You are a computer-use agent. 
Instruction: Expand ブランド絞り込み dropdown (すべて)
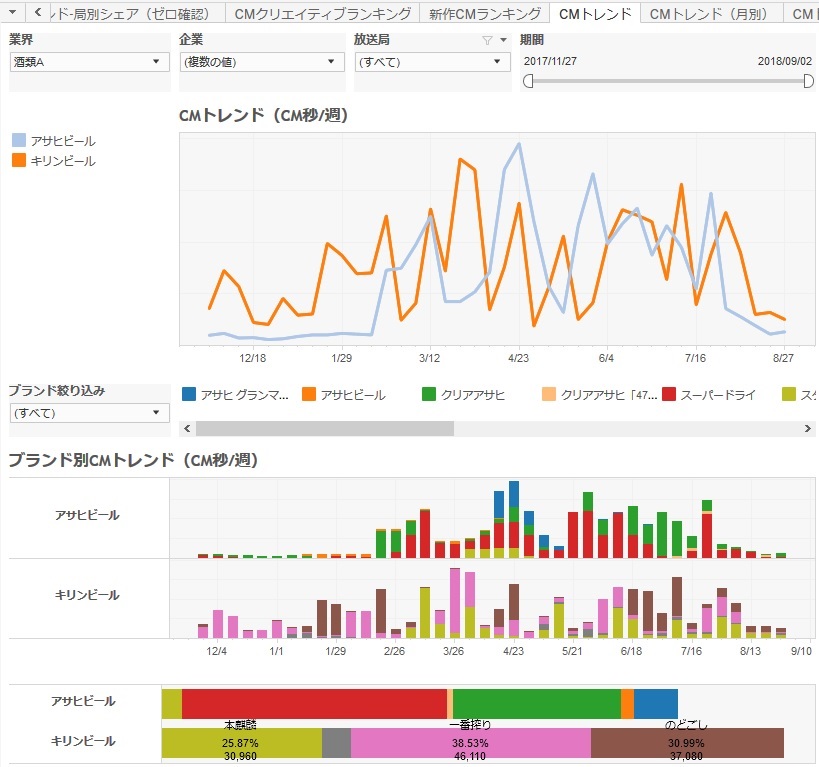(x=89, y=413)
